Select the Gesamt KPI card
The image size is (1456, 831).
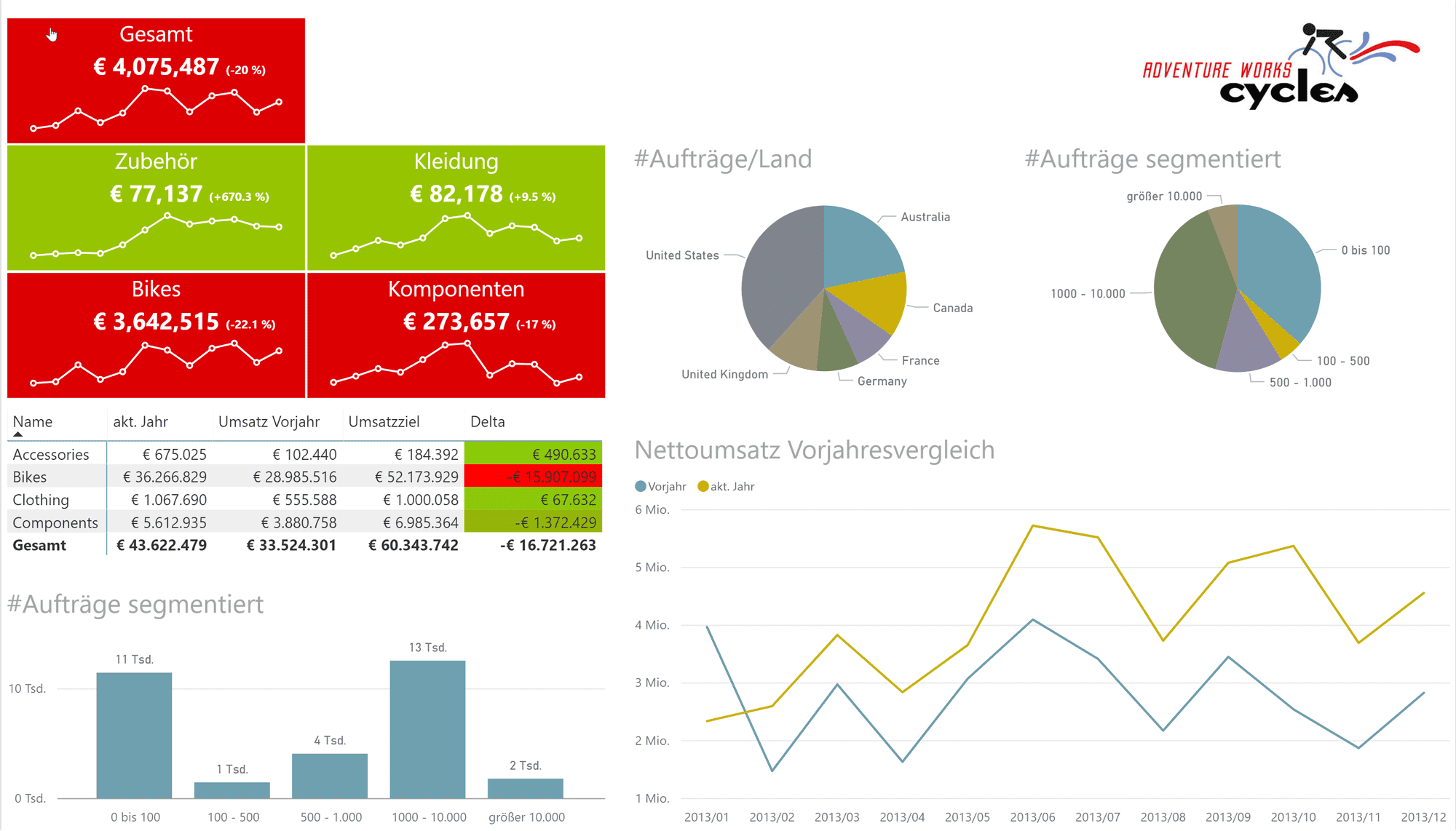[156, 81]
